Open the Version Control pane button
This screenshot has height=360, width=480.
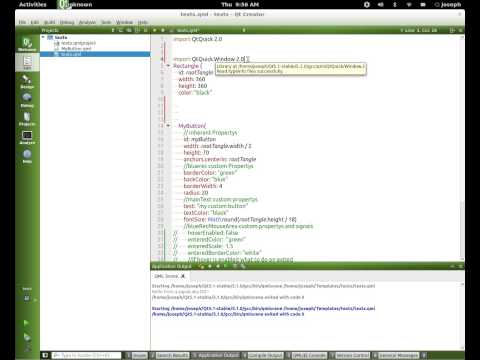[349, 355]
